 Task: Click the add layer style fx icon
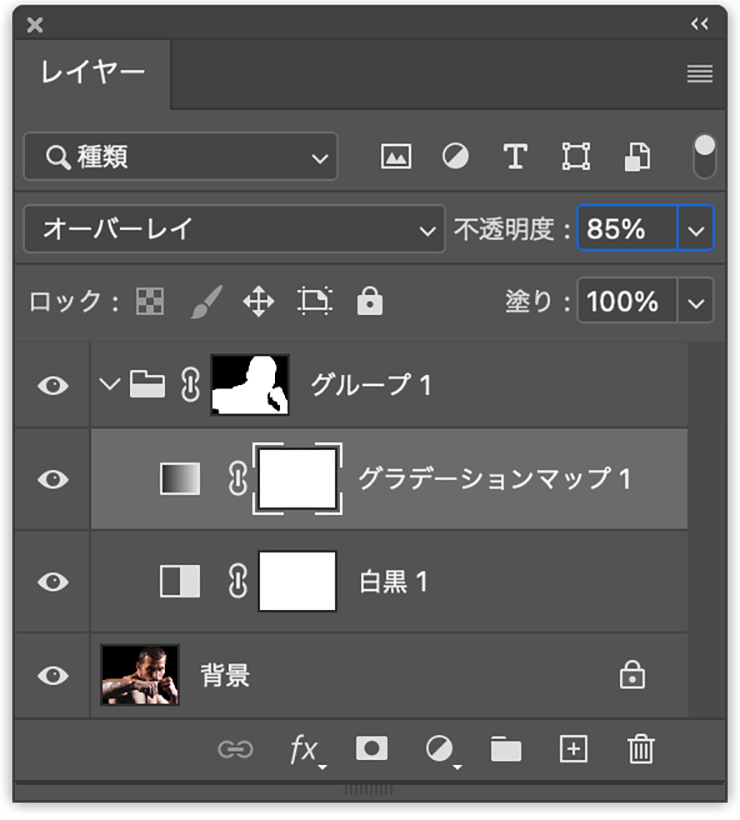point(304,749)
